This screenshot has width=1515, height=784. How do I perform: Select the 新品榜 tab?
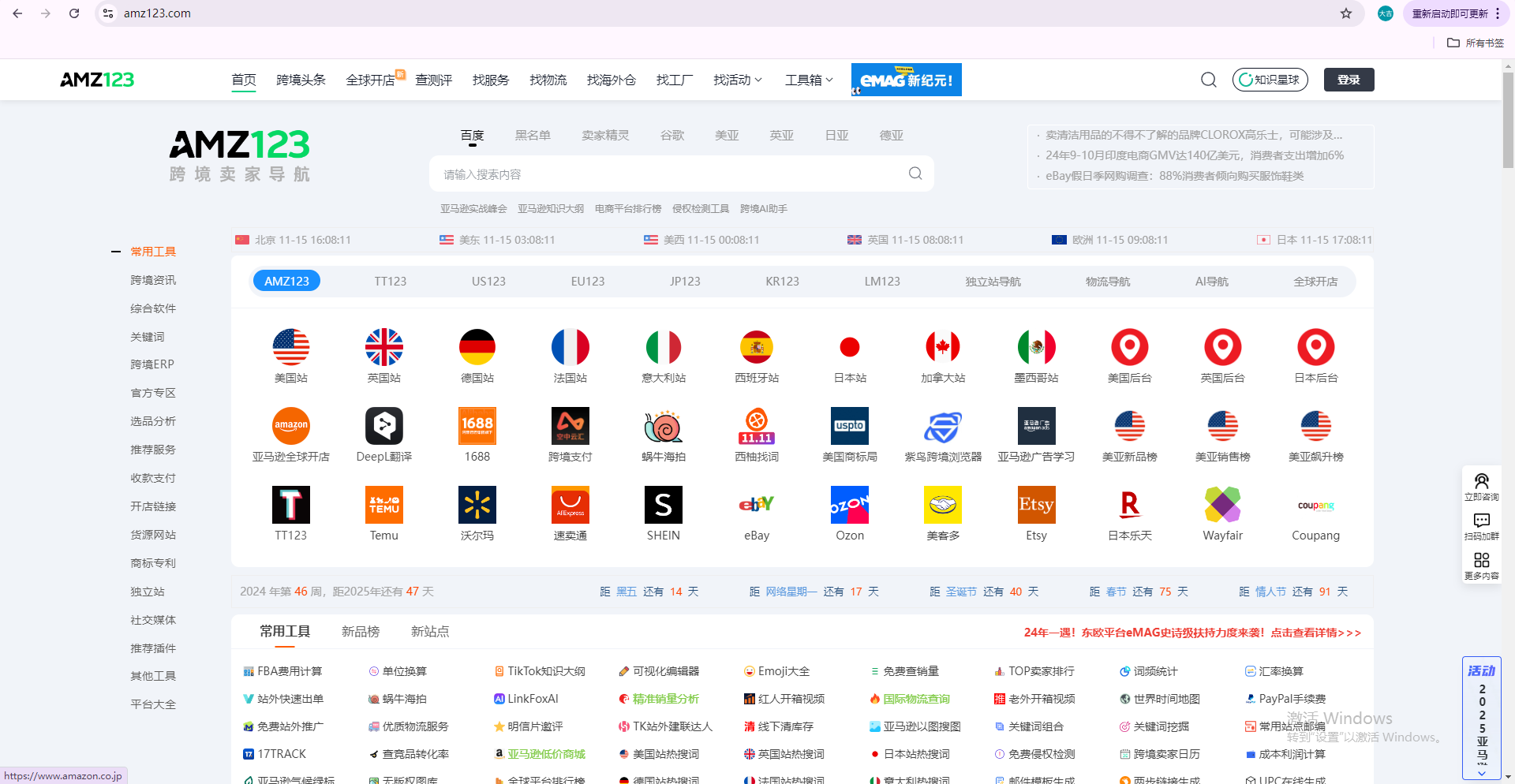click(361, 631)
